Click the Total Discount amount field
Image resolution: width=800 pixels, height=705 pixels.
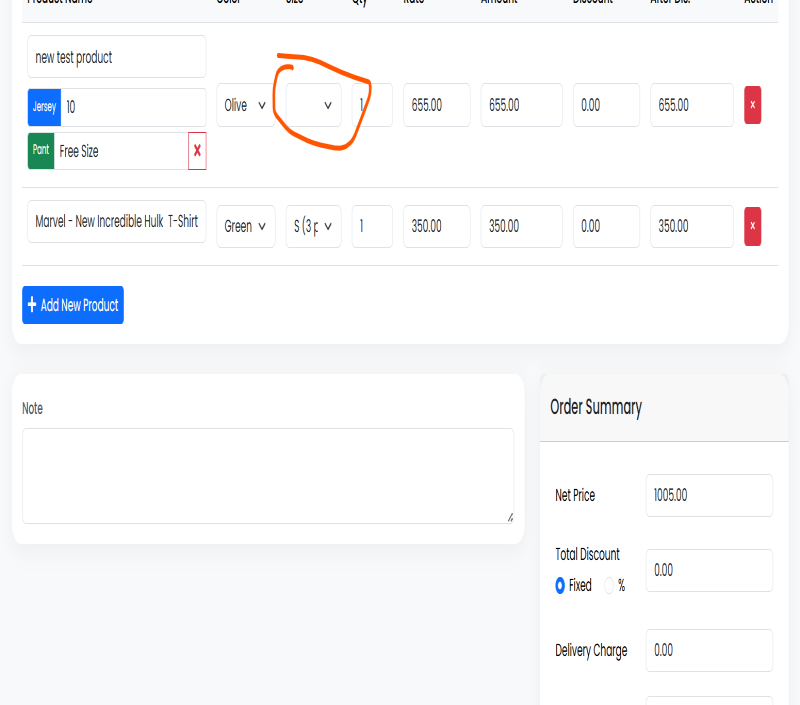(709, 570)
